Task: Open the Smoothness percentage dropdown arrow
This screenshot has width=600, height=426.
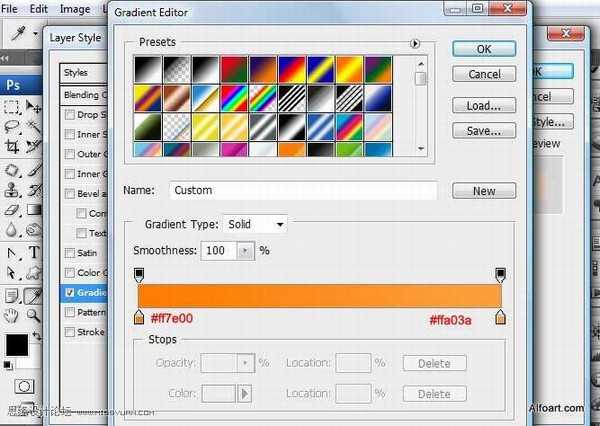Action: point(245,251)
